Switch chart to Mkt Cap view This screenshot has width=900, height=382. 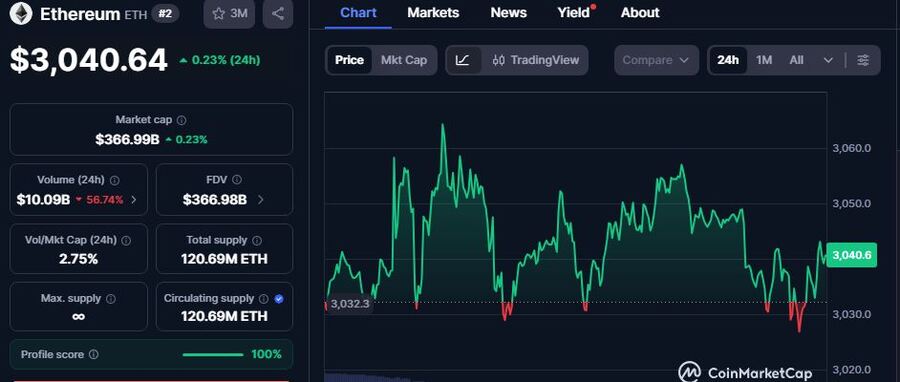click(x=404, y=60)
